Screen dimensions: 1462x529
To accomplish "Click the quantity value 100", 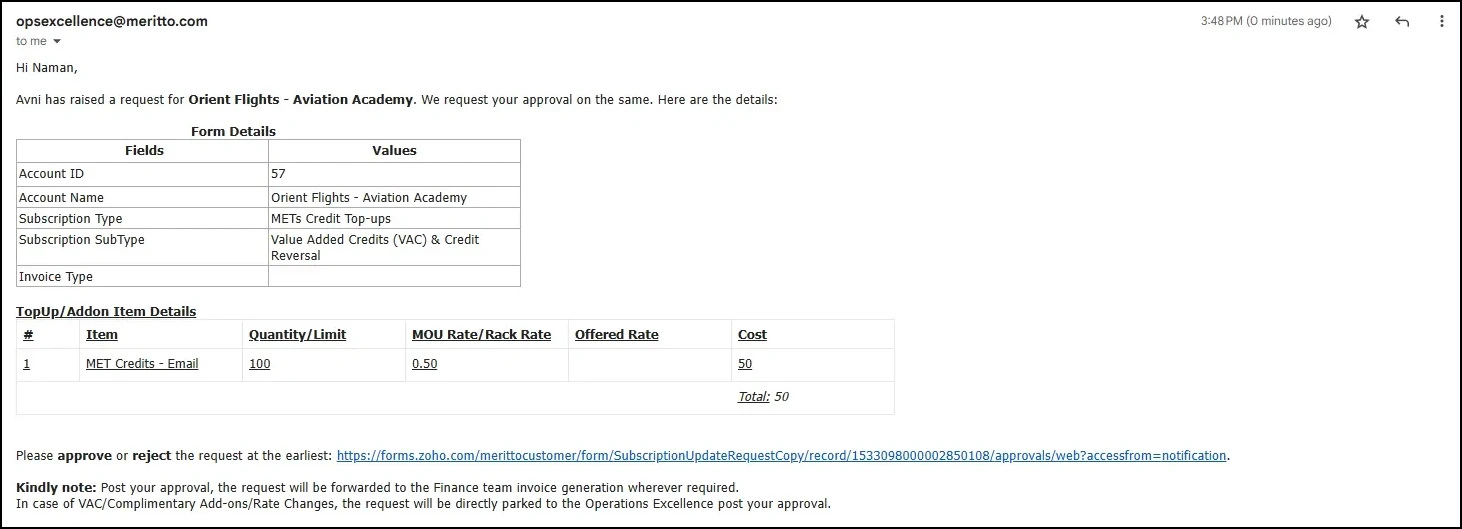I will (x=259, y=364).
